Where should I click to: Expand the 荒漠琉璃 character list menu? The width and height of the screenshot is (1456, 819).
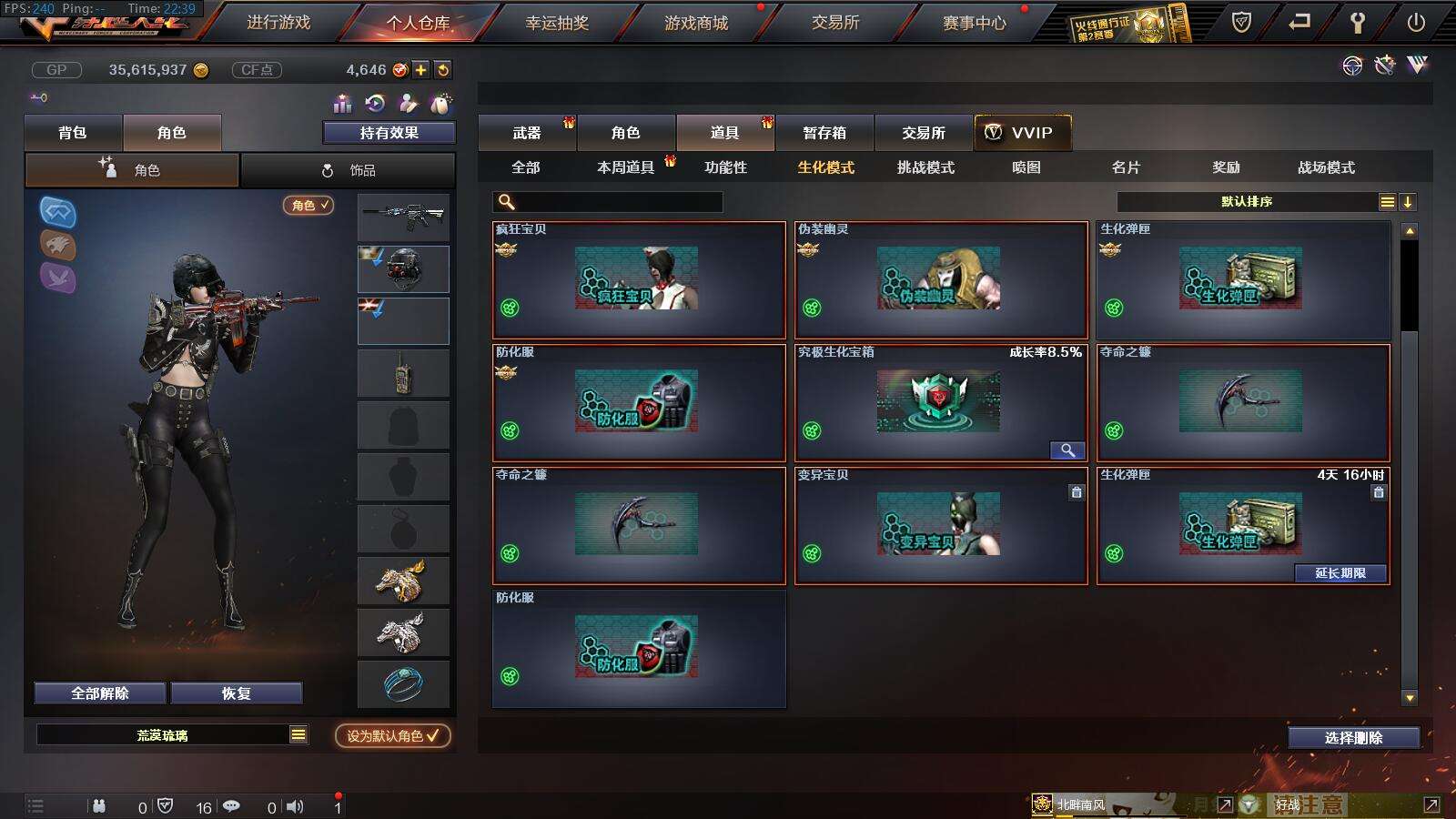298,734
